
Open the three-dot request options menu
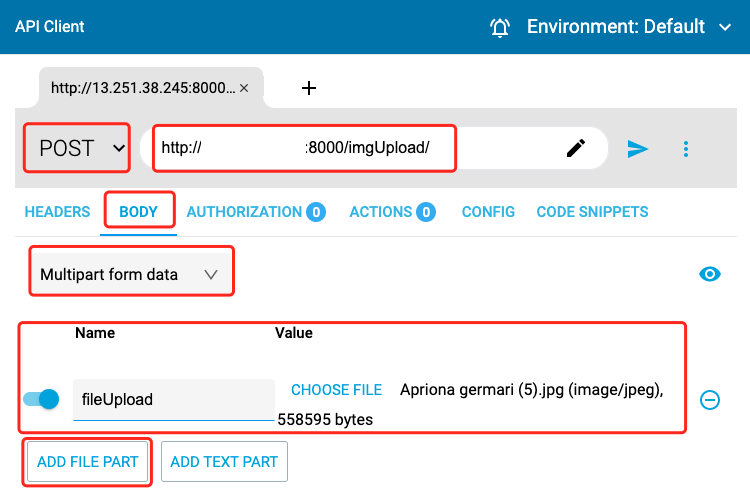(x=686, y=148)
